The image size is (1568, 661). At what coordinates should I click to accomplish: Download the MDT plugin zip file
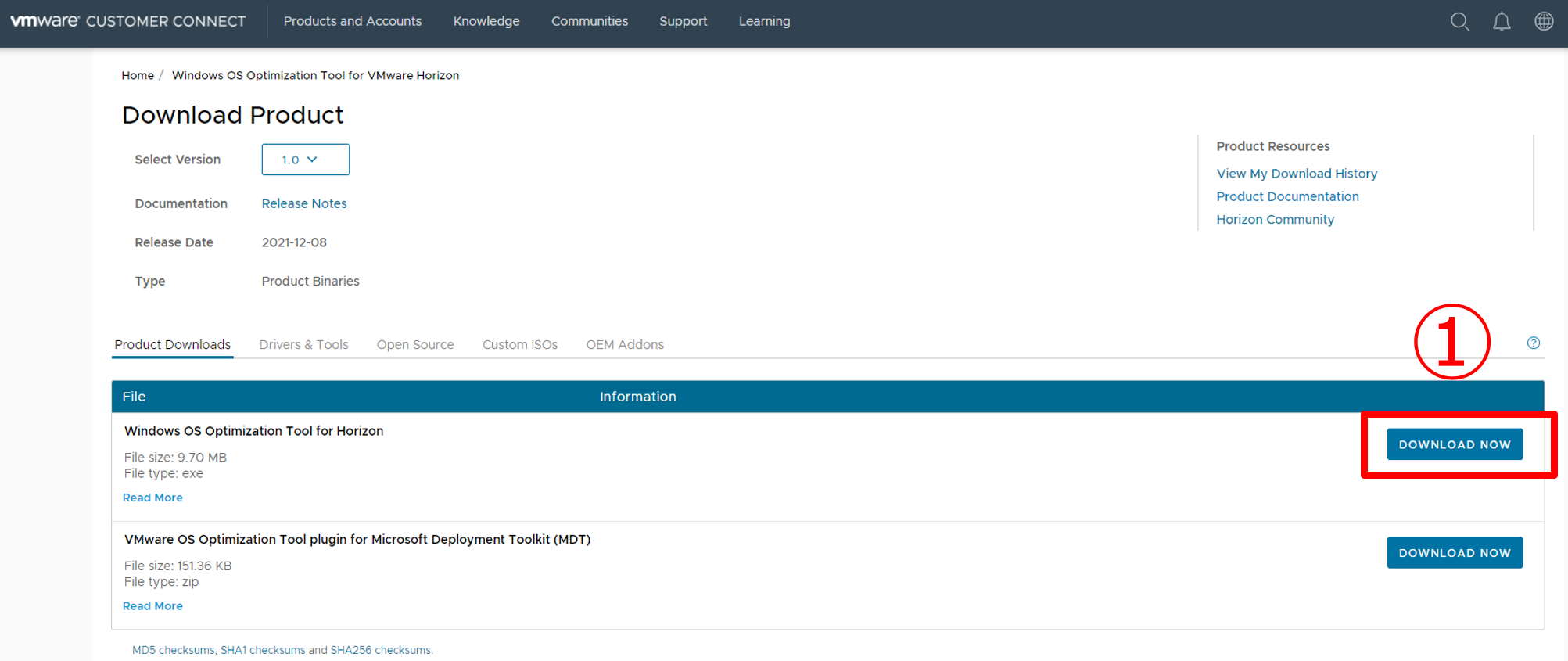(x=1454, y=553)
